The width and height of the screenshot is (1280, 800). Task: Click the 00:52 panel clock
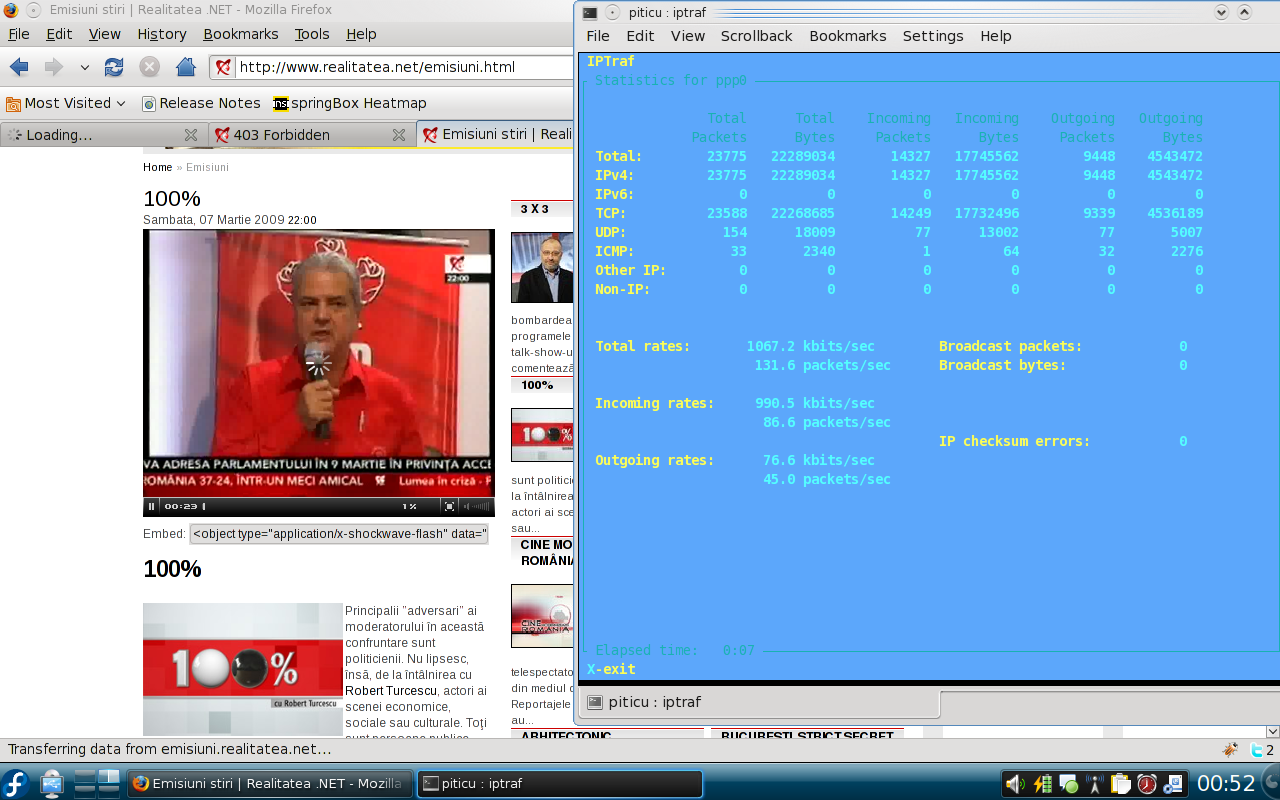pos(1226,784)
